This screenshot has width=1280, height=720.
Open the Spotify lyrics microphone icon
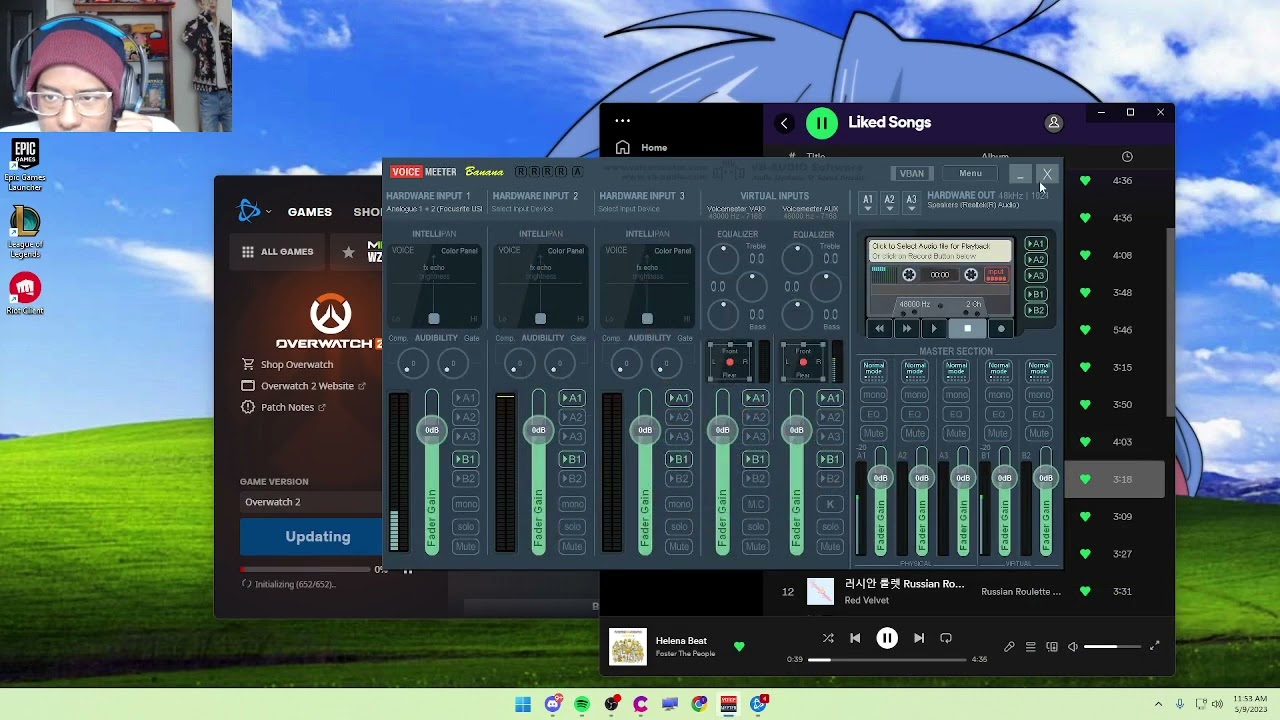pos(1009,647)
